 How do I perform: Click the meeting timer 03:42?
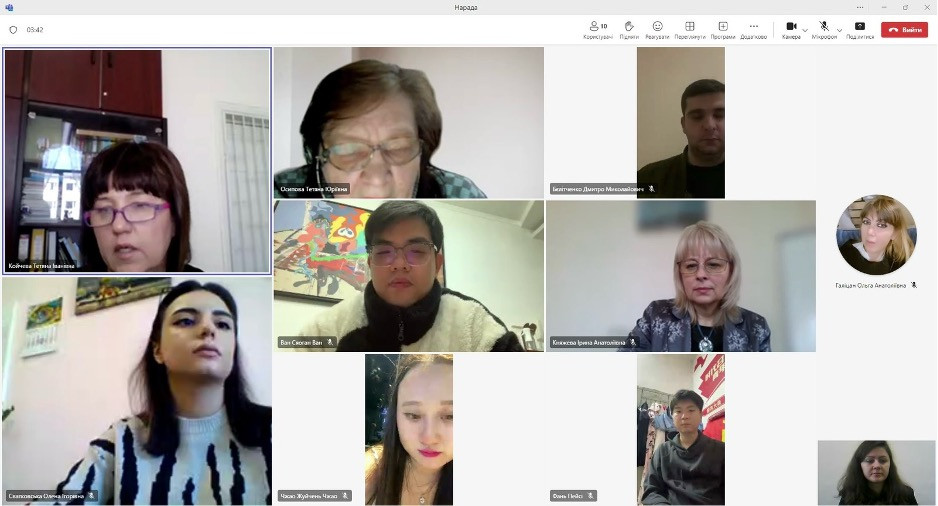[x=35, y=30]
